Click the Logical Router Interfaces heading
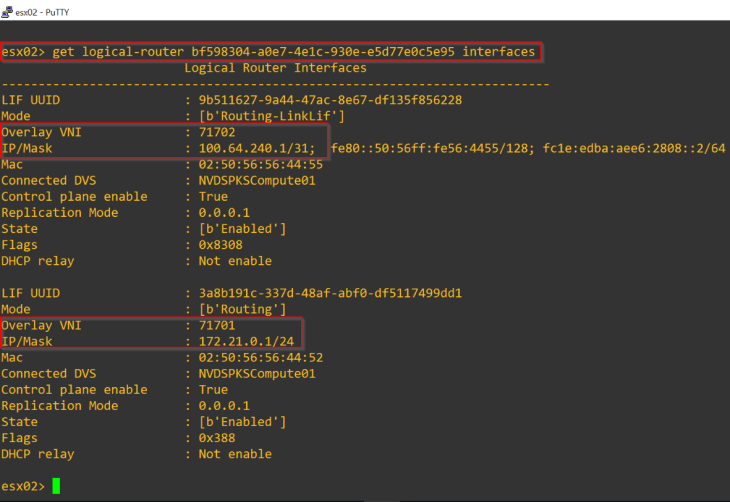The width and height of the screenshot is (730, 502). coord(275,68)
